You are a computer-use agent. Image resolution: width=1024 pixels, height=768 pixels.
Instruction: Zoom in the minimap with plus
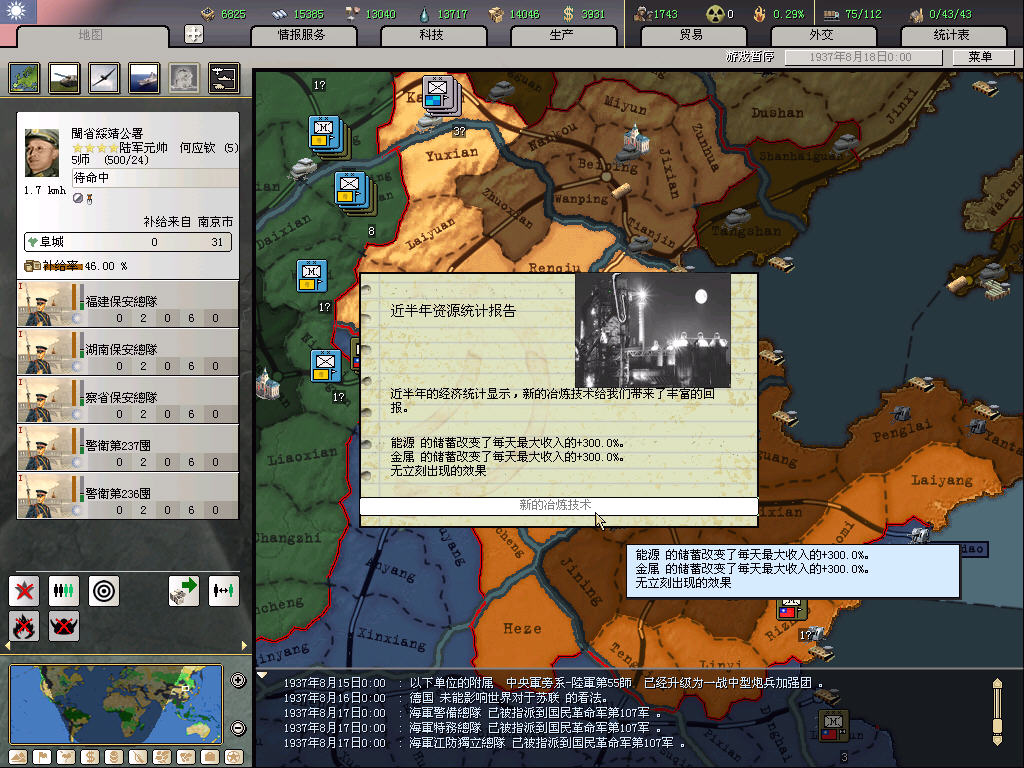(x=238, y=681)
